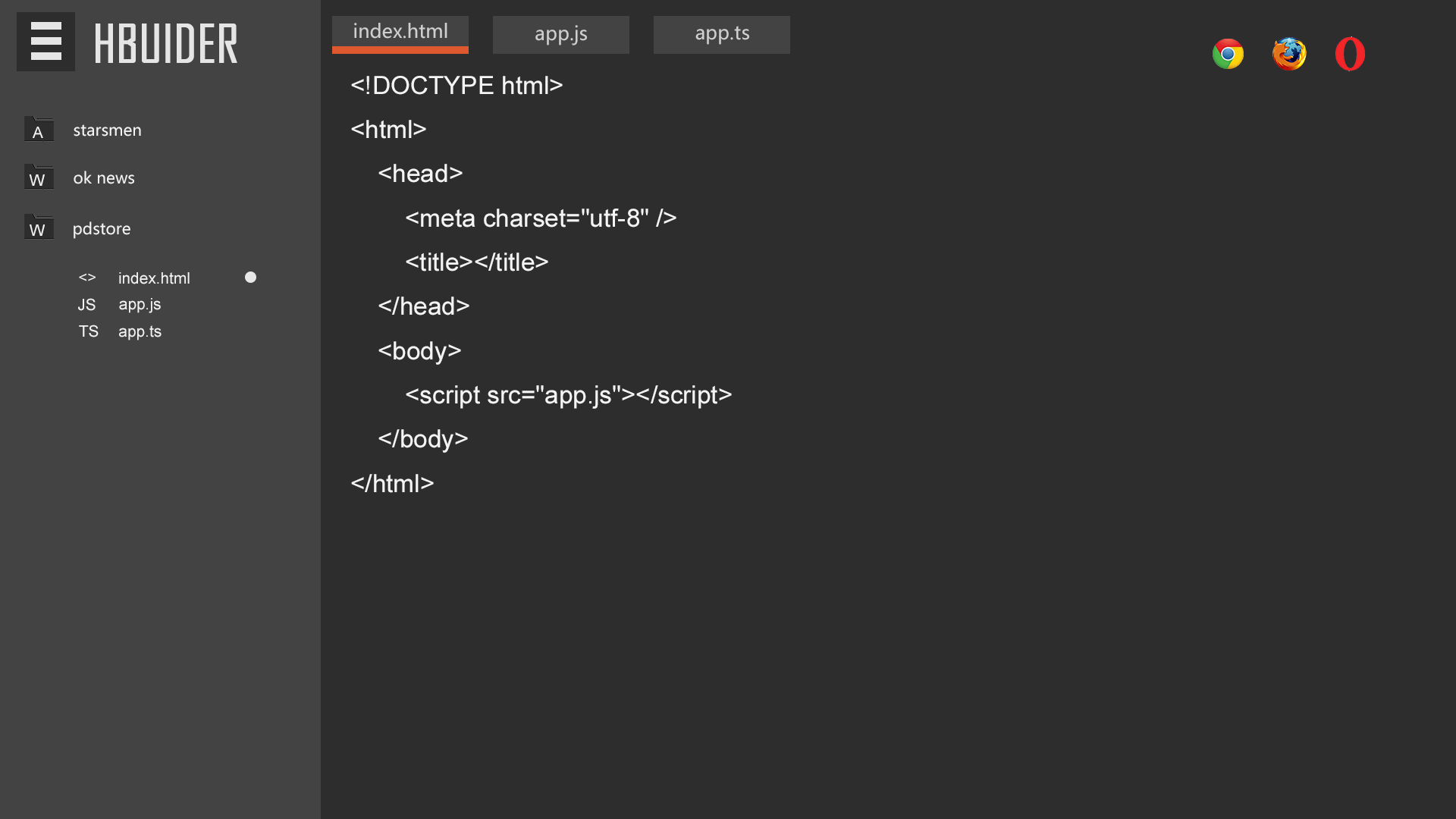The width and height of the screenshot is (1456, 819).
Task: Click the TS file type icon
Action: (88, 331)
